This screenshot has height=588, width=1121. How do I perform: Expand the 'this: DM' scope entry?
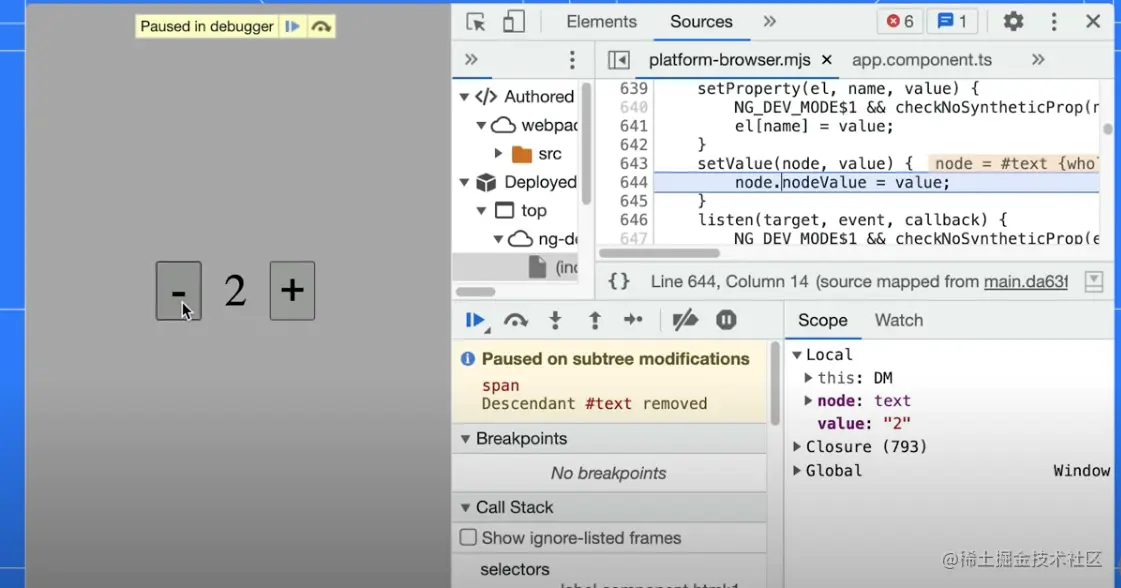click(808, 378)
